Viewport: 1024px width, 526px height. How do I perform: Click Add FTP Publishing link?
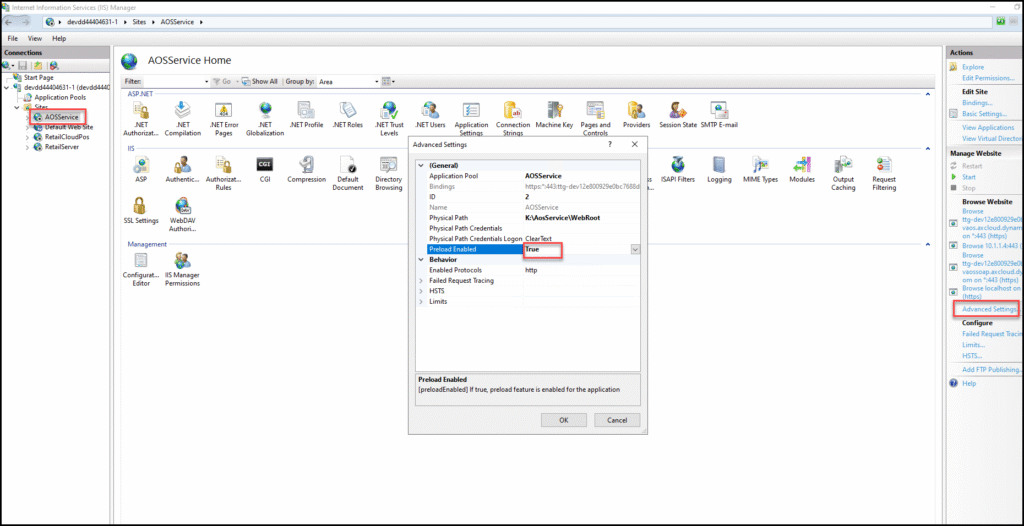(991, 370)
